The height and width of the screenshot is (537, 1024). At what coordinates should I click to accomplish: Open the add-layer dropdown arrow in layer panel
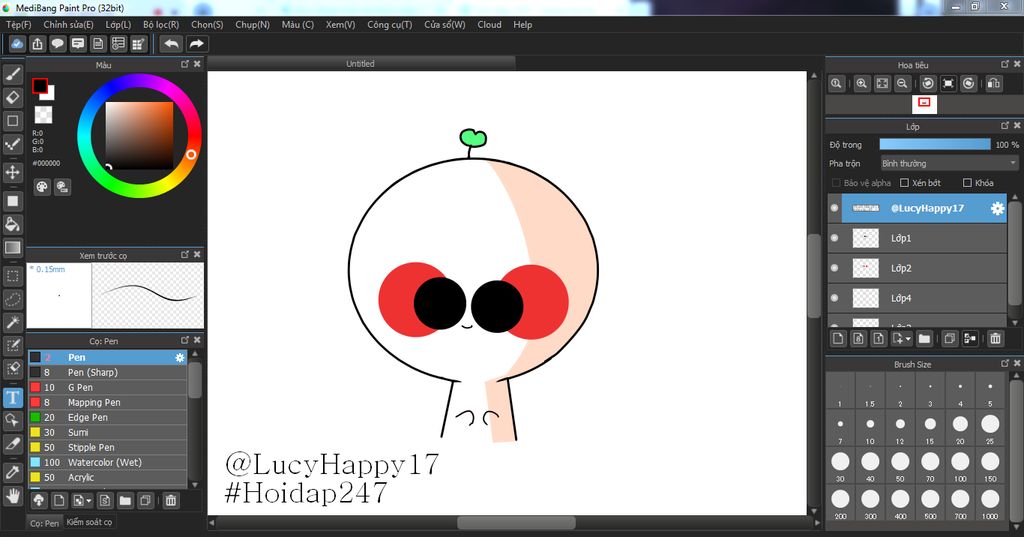(908, 338)
